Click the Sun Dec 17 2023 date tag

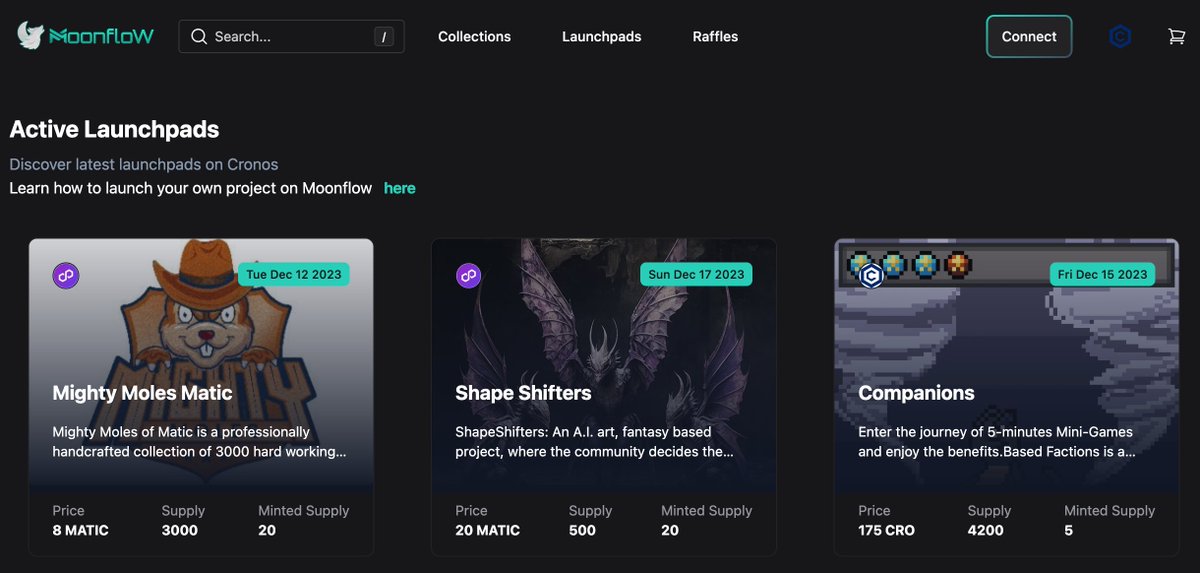click(697, 274)
